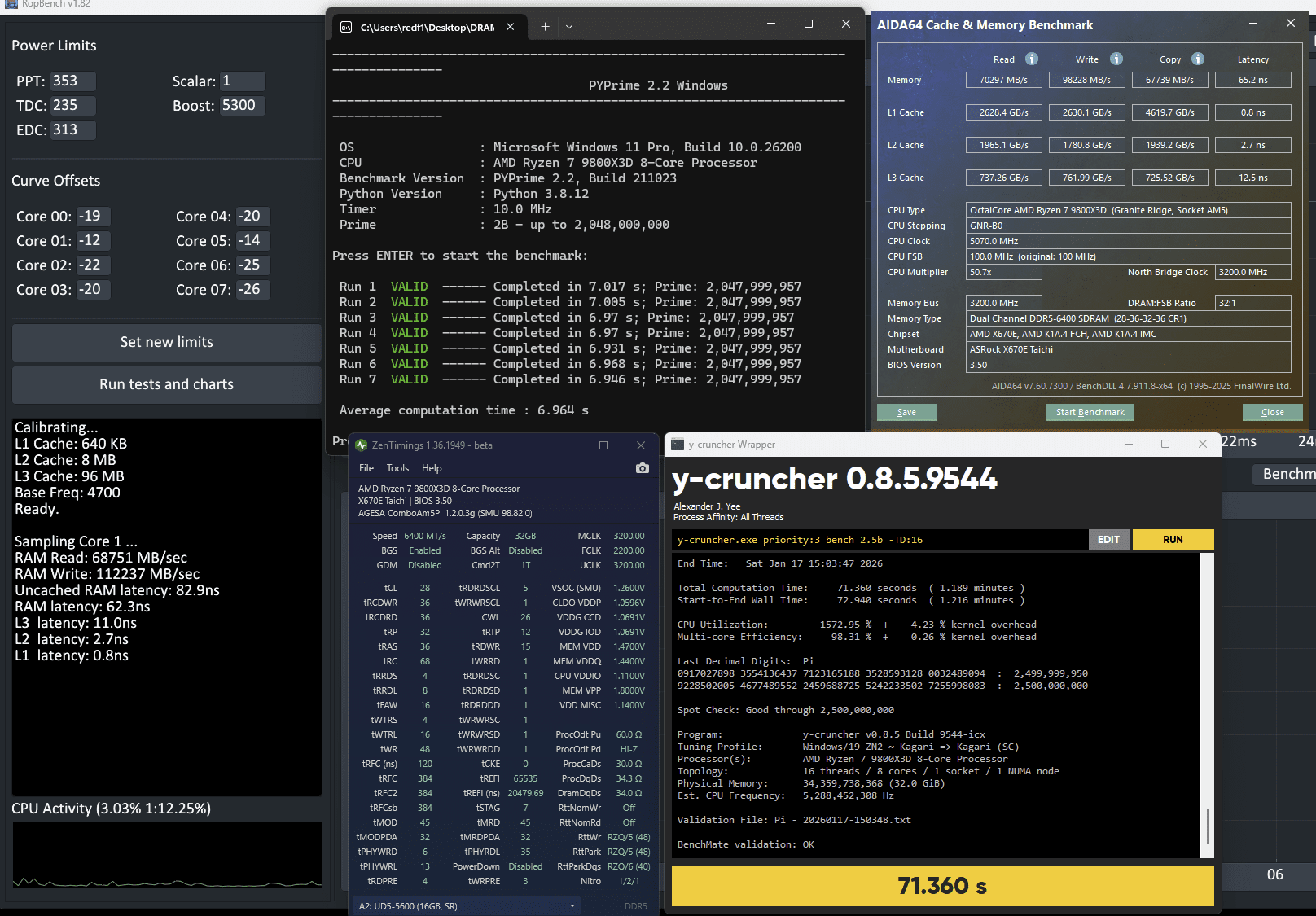This screenshot has height=916, width=1316.
Task: Click the VSOC (SMU) value 1.2600V in ZenTimings
Action: click(629, 588)
